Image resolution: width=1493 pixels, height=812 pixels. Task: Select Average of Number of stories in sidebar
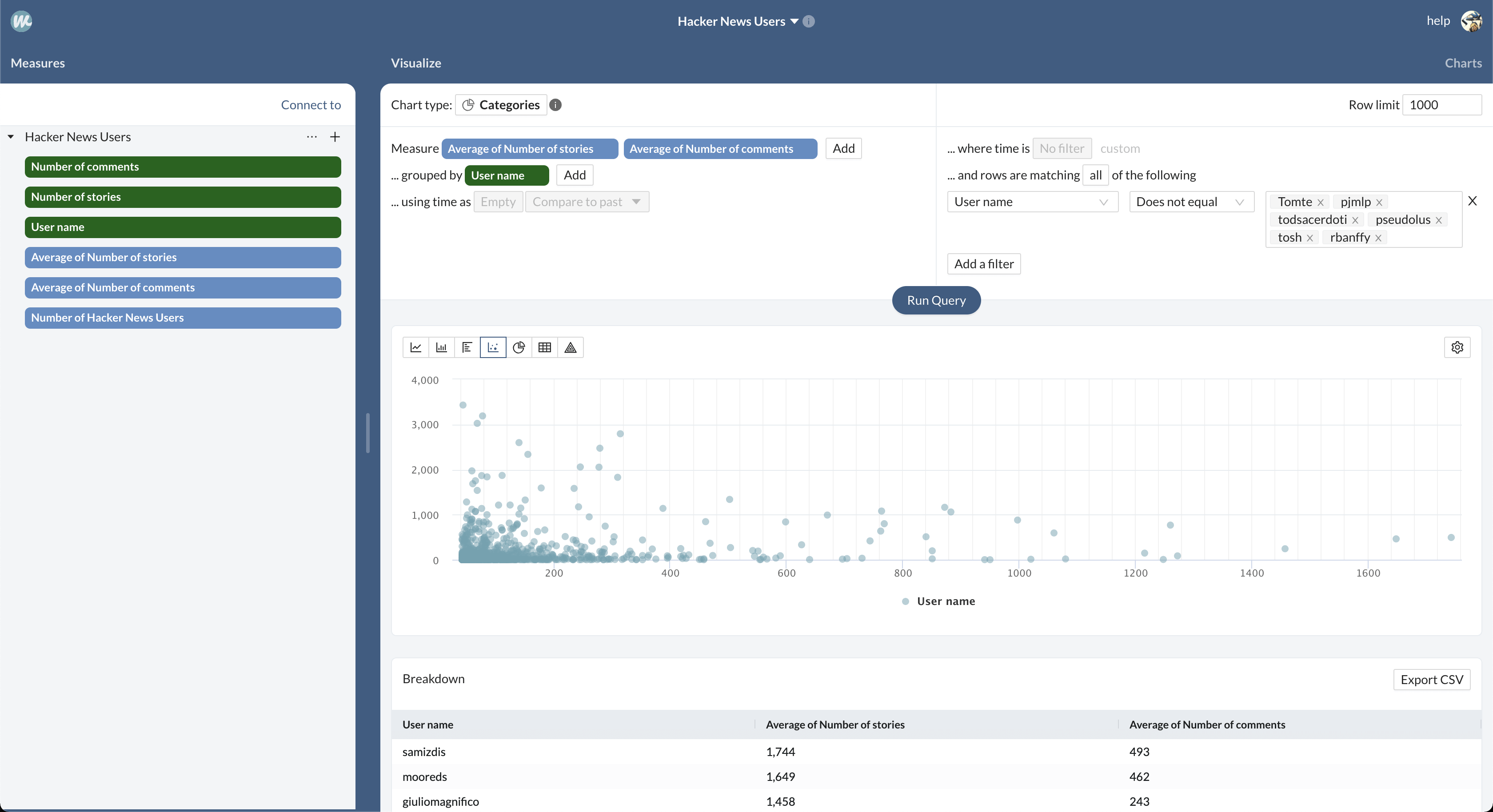(183, 257)
